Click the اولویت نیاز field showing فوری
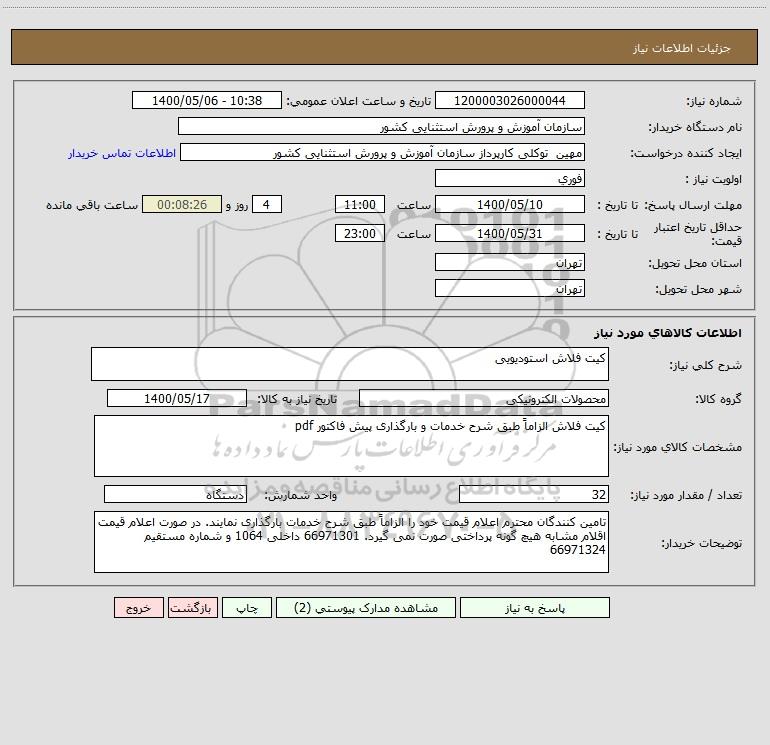Image resolution: width=770 pixels, height=745 pixels. [510, 178]
